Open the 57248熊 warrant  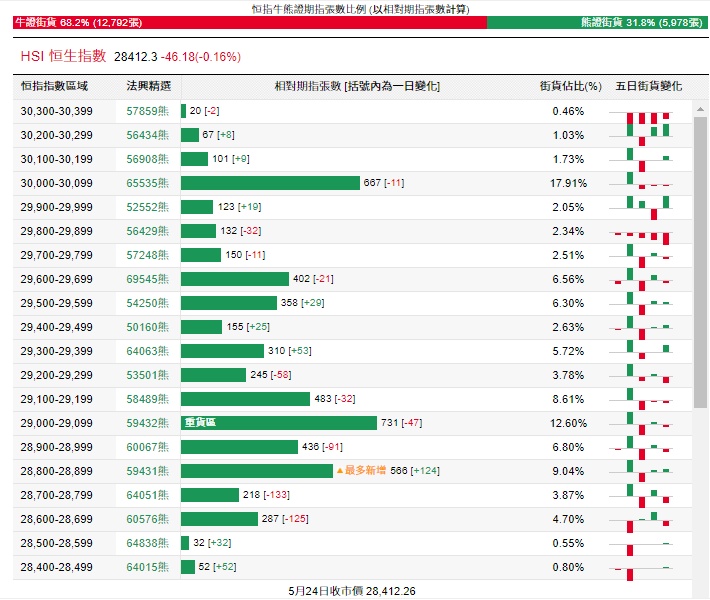147,255
